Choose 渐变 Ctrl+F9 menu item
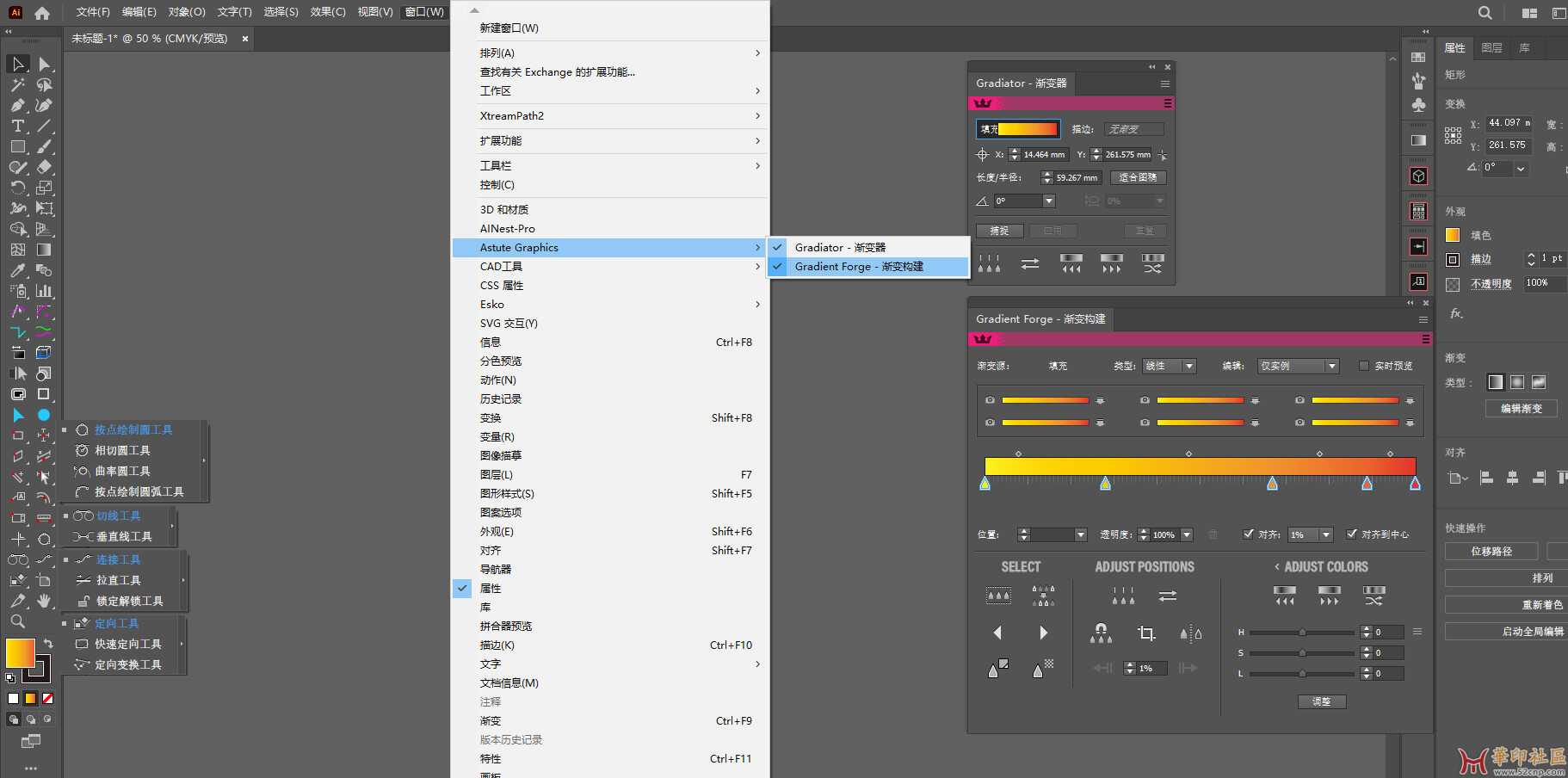1568x778 pixels. pos(610,721)
